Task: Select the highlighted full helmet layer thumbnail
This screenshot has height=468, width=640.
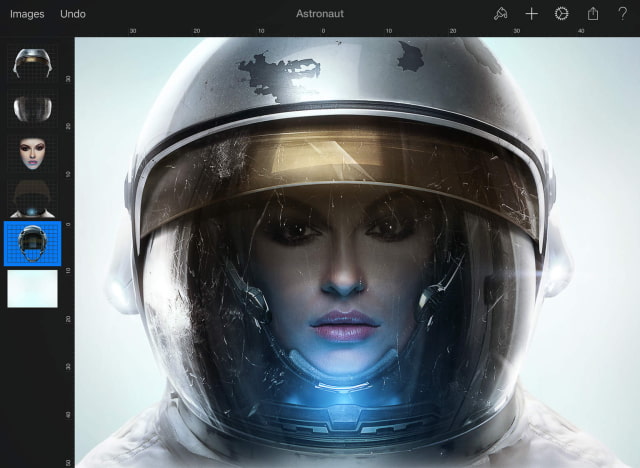Action: point(32,244)
